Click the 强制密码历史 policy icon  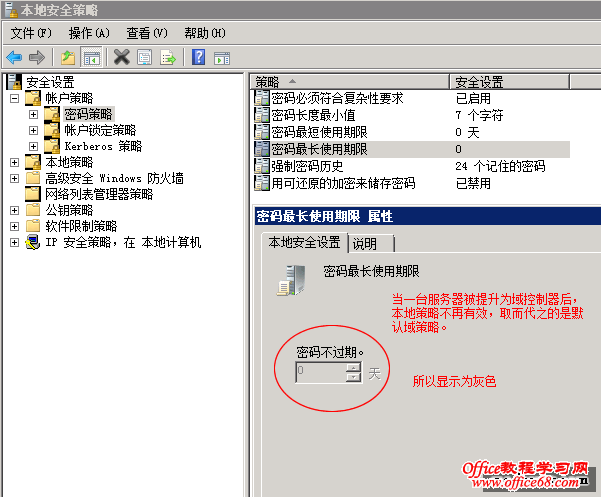tap(262, 166)
